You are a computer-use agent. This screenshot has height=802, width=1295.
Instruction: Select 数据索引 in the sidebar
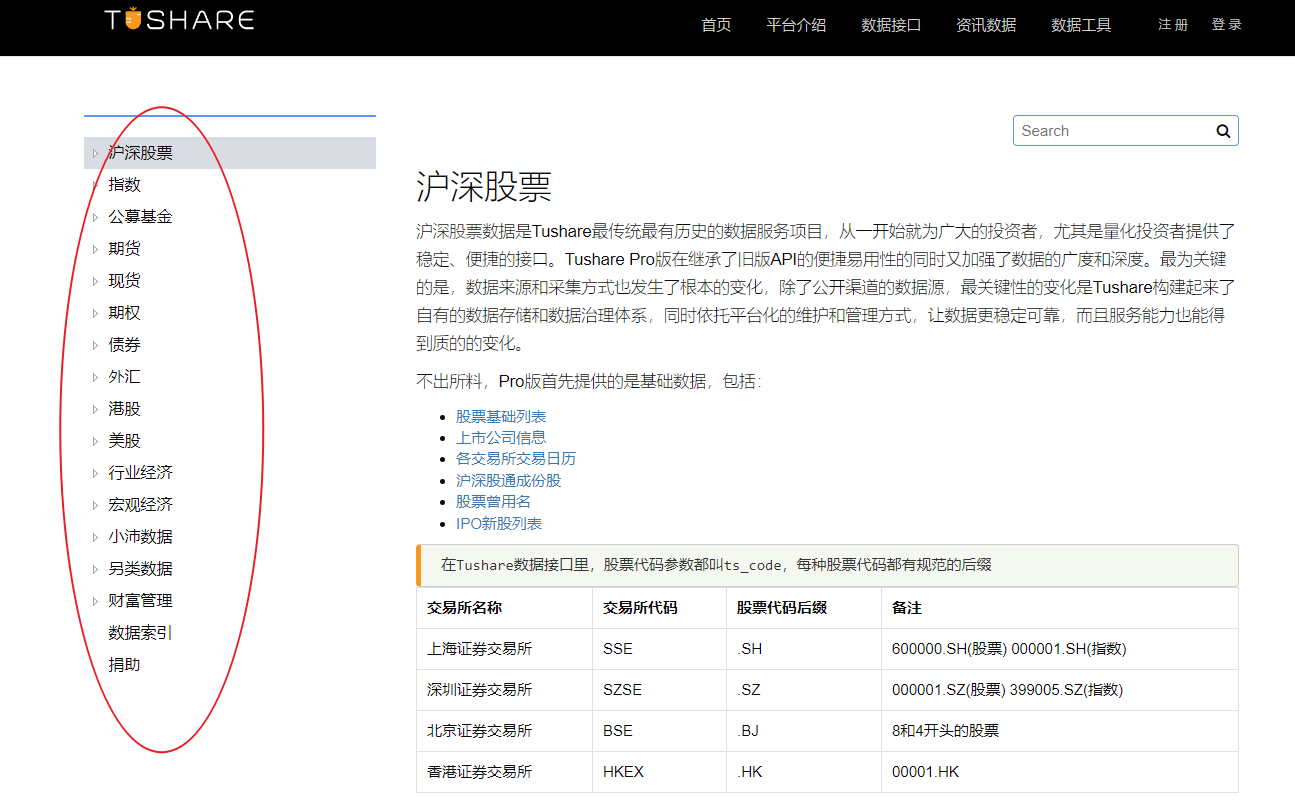tap(139, 632)
